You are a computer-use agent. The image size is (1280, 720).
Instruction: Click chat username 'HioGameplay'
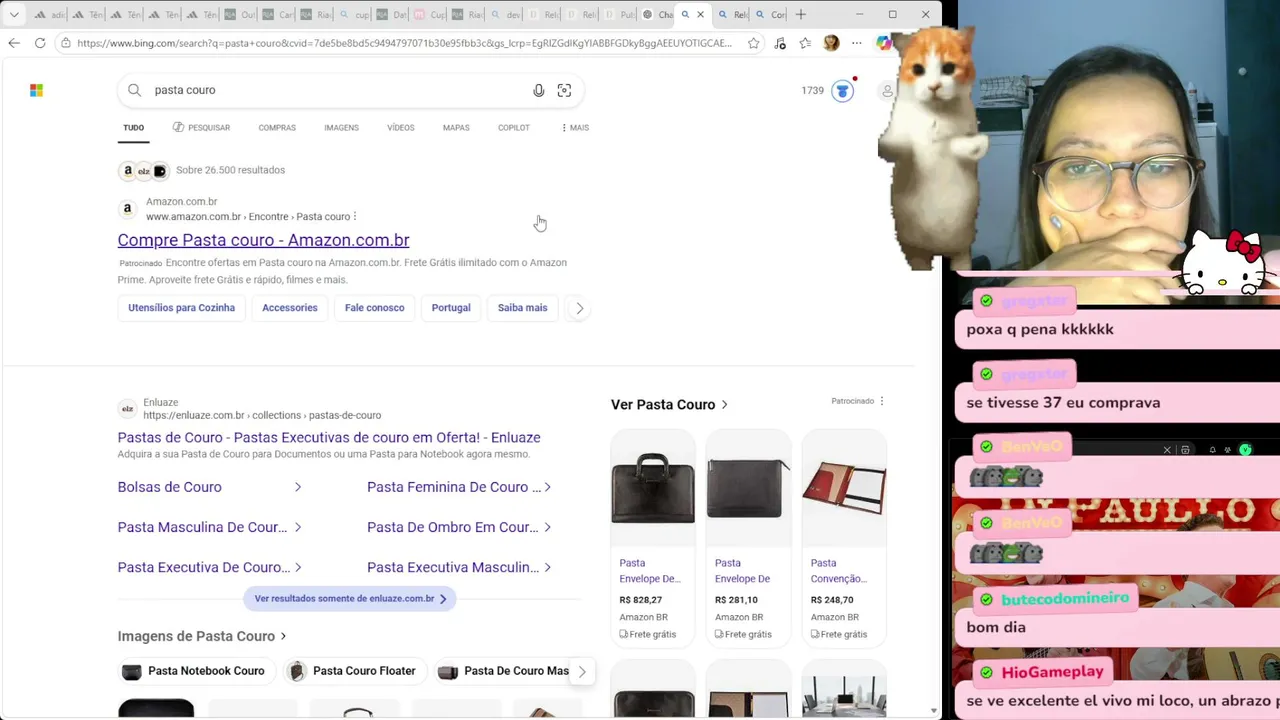[x=1052, y=672]
